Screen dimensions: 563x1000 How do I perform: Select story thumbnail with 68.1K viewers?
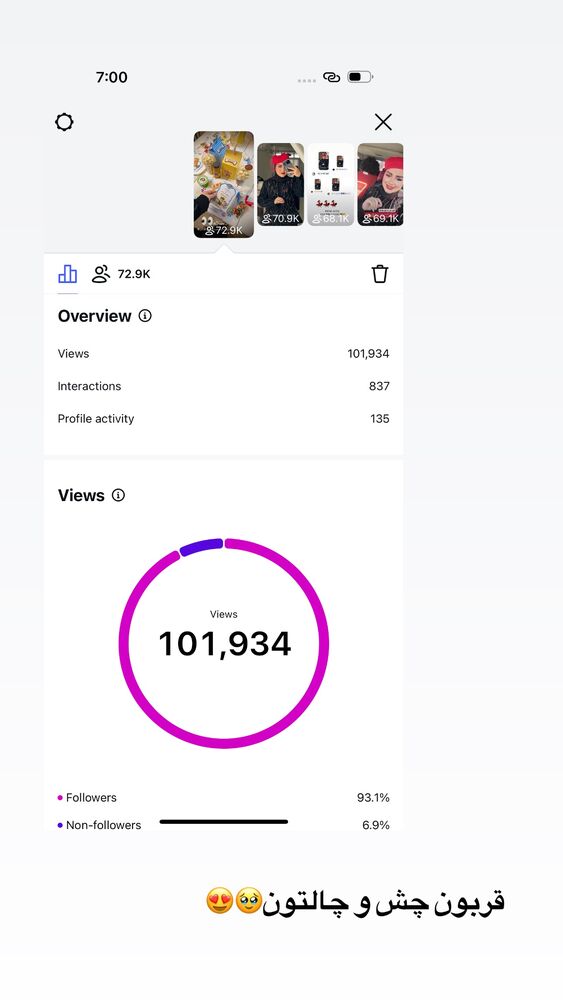point(331,184)
